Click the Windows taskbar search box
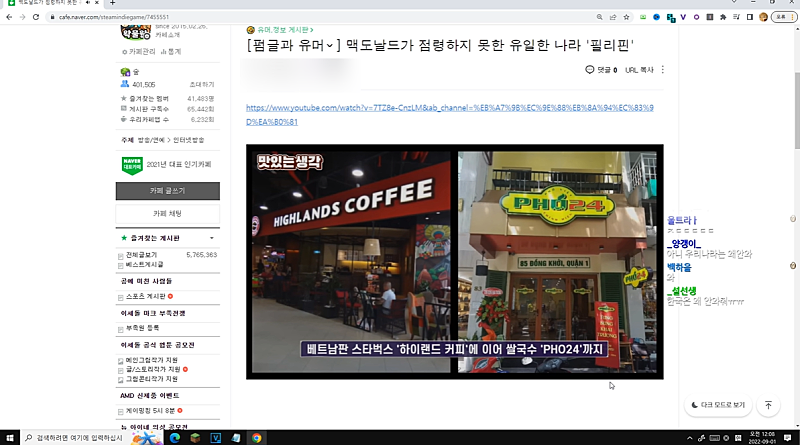Viewport: 800px width, 445px height. pyautogui.click(x=75, y=437)
